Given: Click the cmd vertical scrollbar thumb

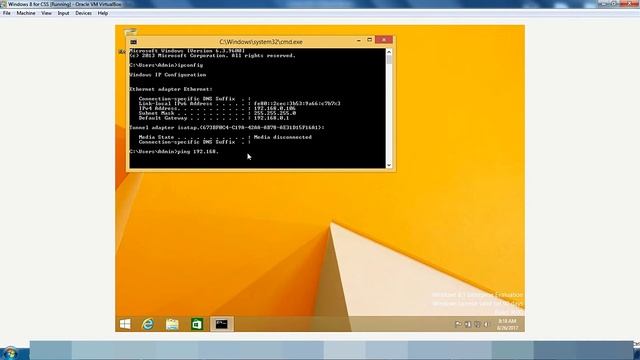Looking at the screenshot, I should (389, 60).
